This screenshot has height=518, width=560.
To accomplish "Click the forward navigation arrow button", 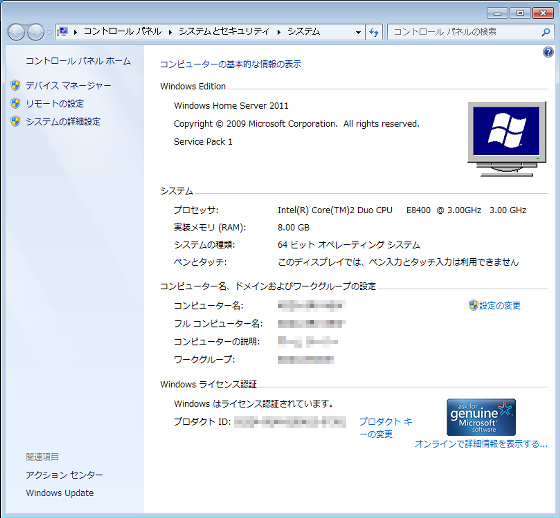I will [35, 32].
